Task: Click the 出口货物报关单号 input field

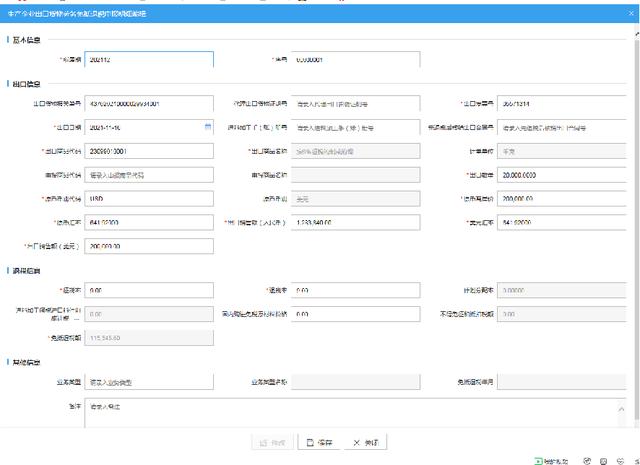Action: point(149,103)
